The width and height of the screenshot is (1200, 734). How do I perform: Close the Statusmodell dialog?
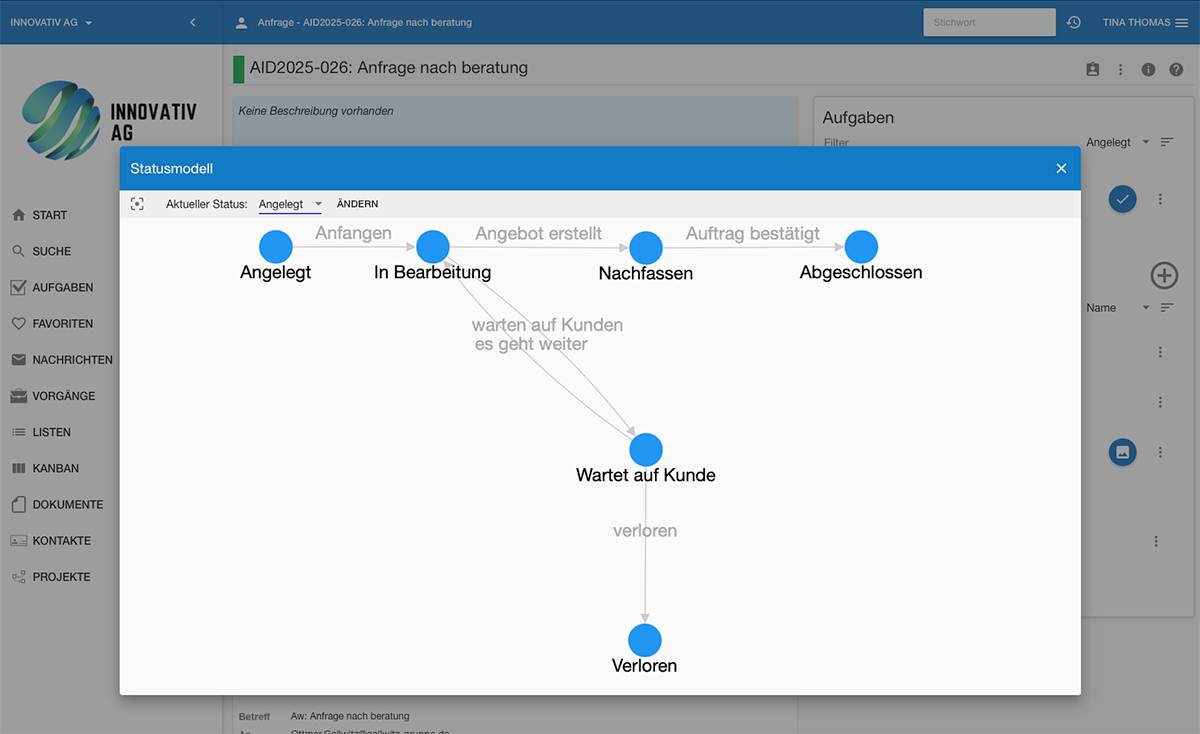1061,169
